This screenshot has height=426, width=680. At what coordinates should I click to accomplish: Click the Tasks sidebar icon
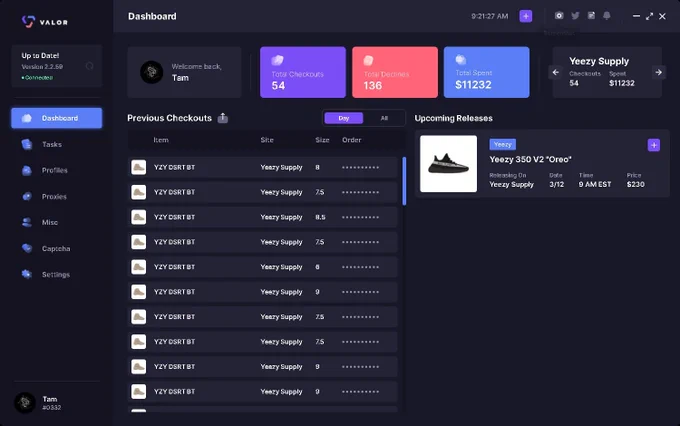27,144
